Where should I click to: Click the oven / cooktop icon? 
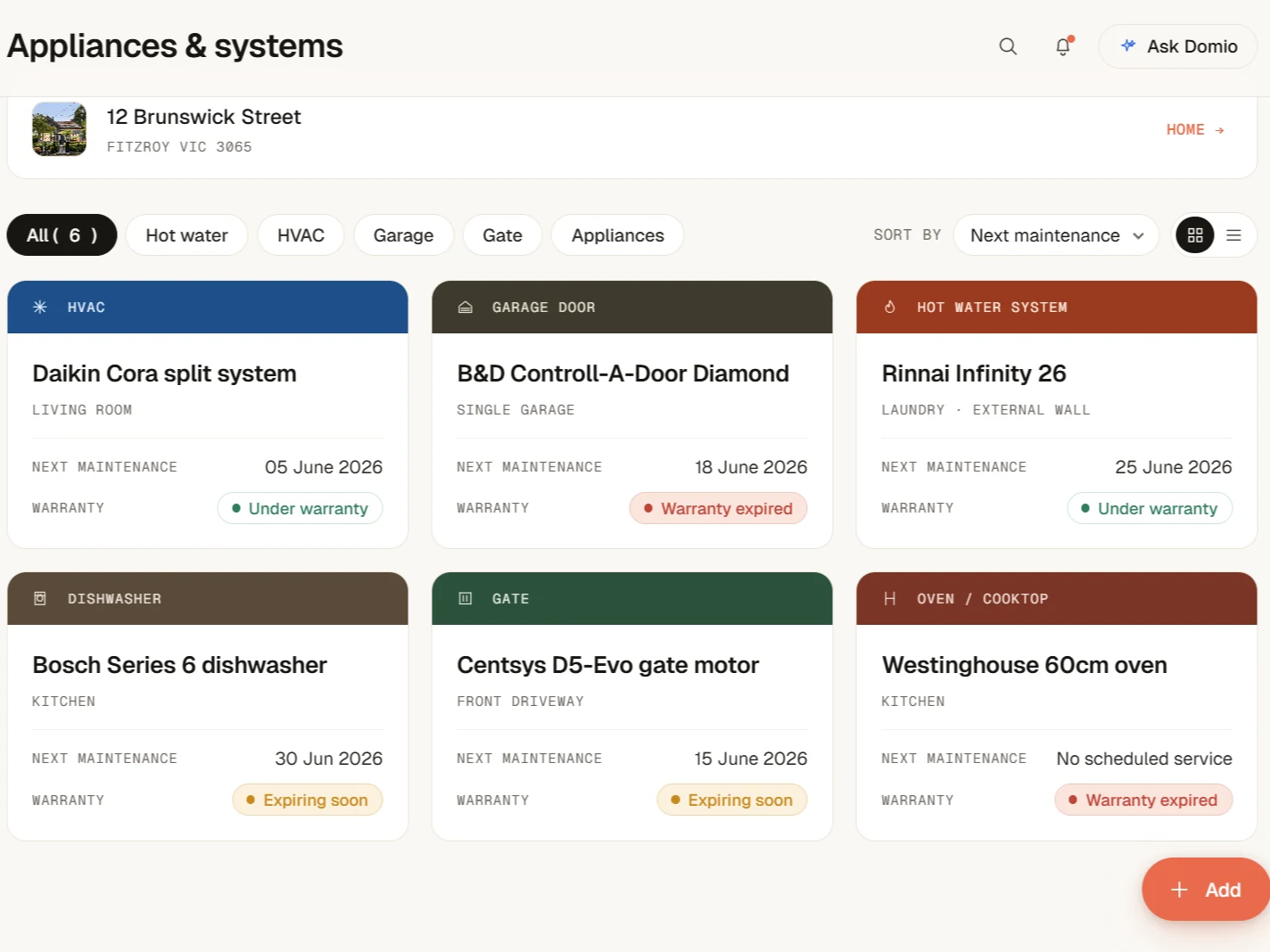pyautogui.click(x=889, y=599)
